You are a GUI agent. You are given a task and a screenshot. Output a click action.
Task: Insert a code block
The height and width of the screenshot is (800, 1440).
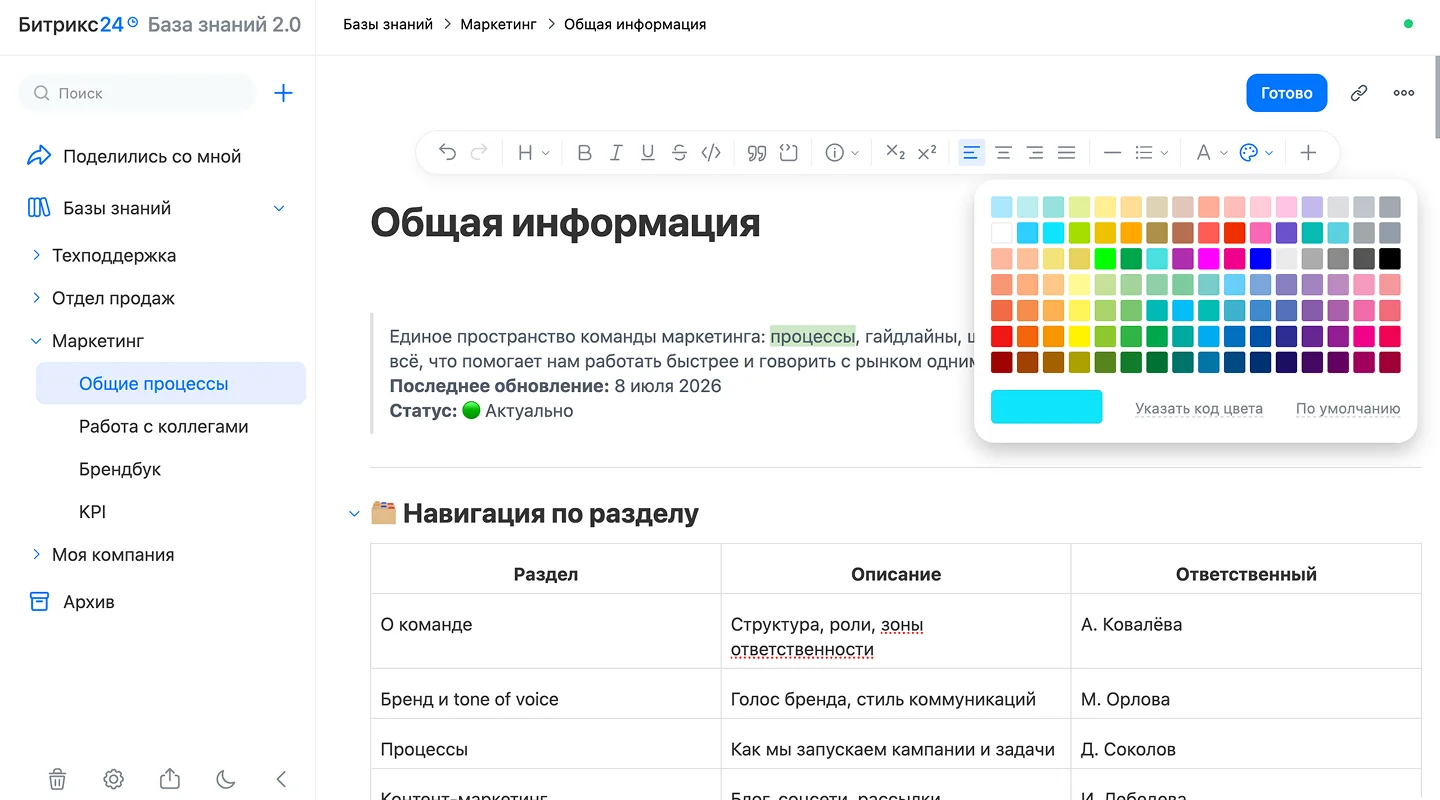click(789, 153)
